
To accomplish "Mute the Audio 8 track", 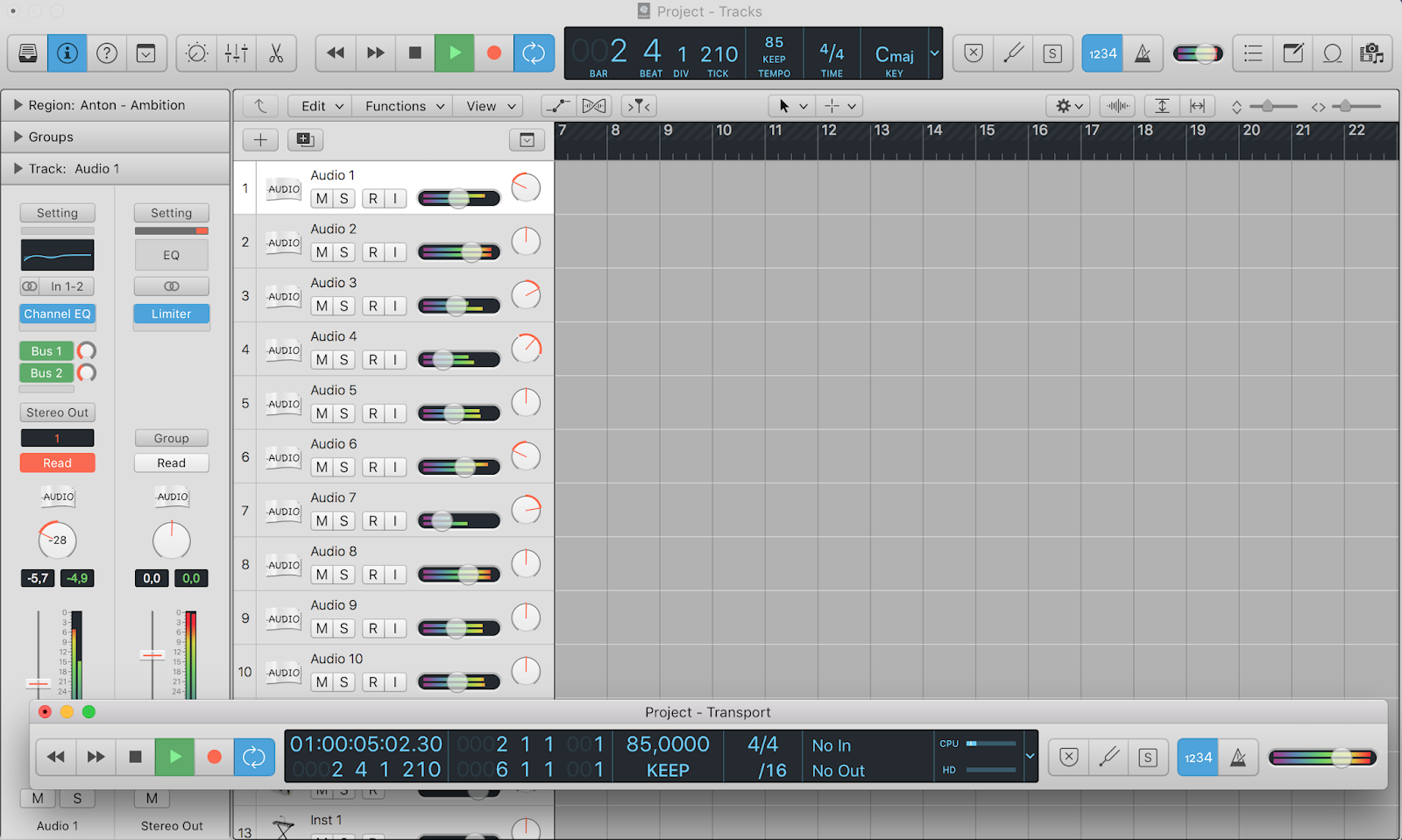I will (322, 575).
